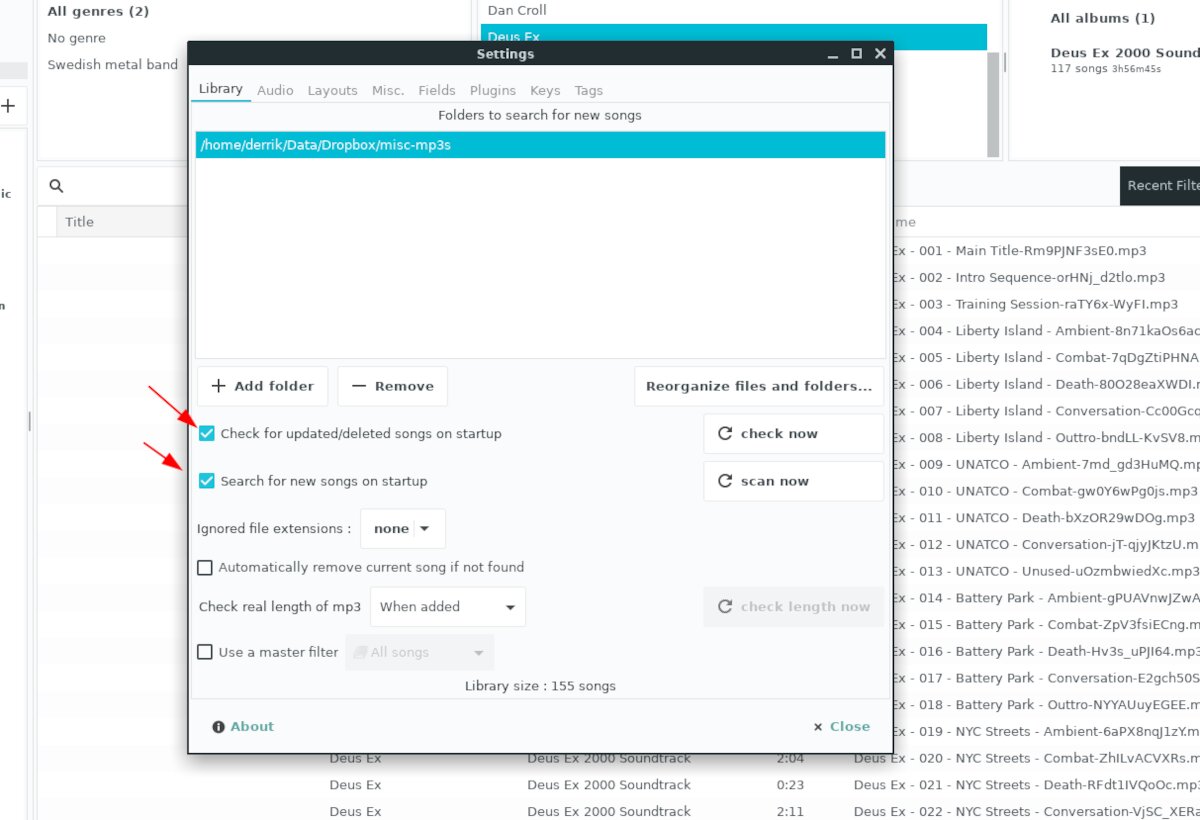Close Settings with the title bar X
This screenshot has width=1200, height=820.
tap(880, 54)
